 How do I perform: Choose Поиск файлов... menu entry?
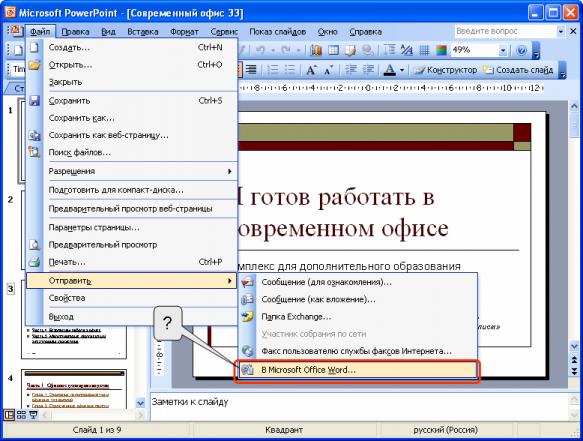click(132, 152)
